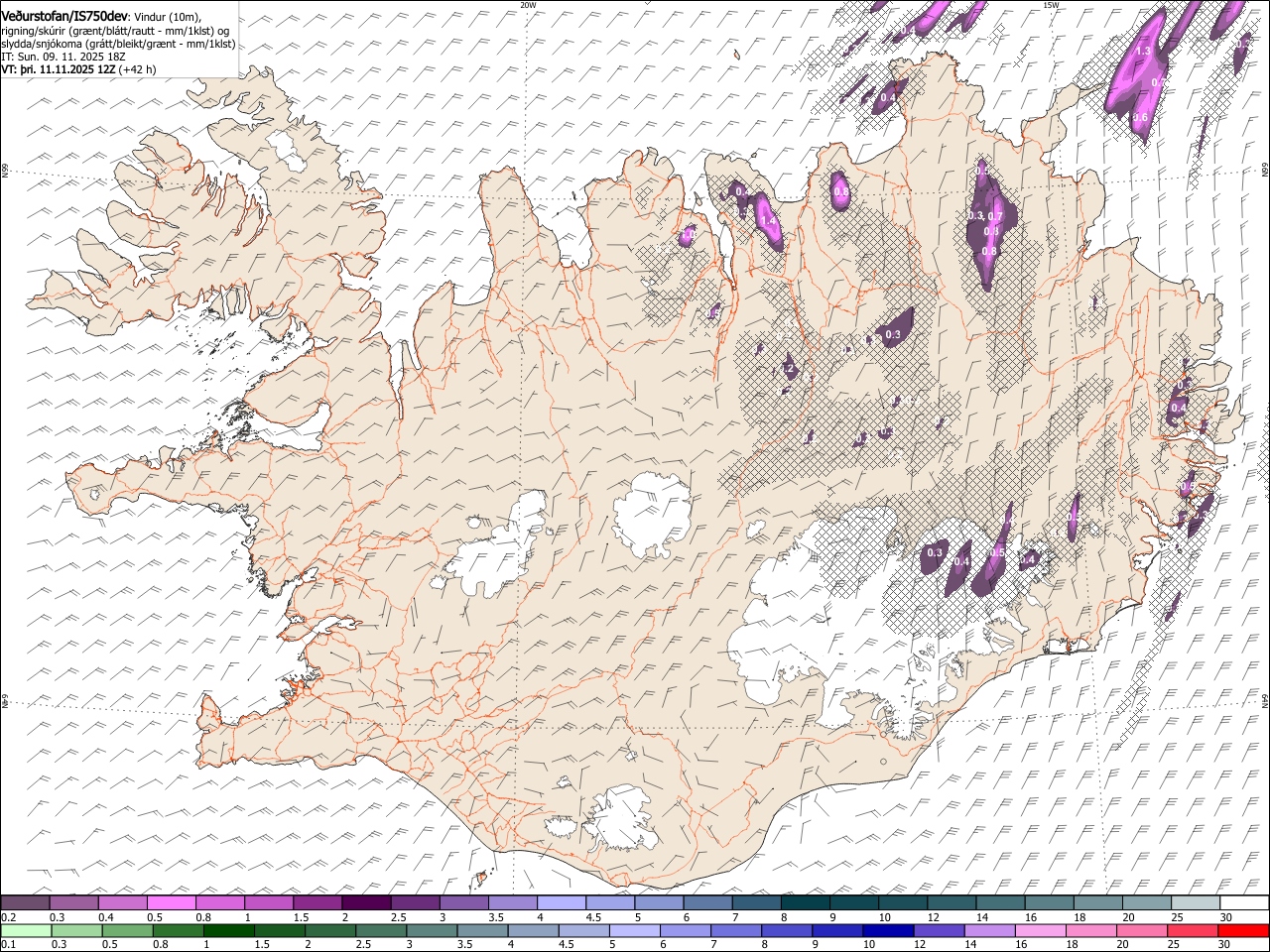This screenshot has width=1270, height=952.
Task: Pick the snow scale swatch between 0.4 and 0.5
Action: point(123,902)
